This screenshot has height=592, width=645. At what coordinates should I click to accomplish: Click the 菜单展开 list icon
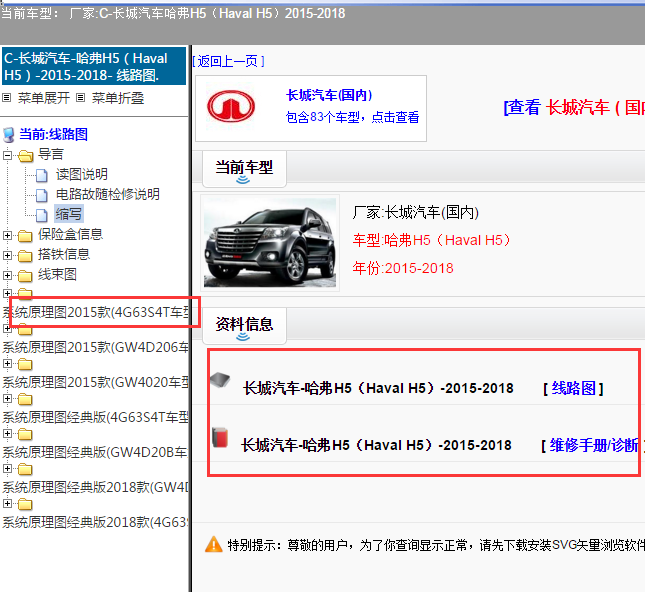(7, 98)
